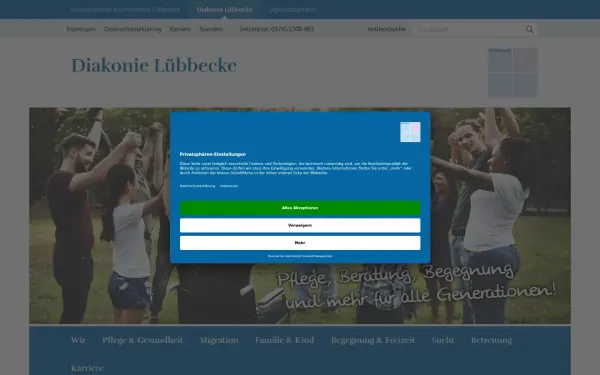Open the Pflege & Gesundheit menu
The height and width of the screenshot is (375, 600).
(142, 340)
